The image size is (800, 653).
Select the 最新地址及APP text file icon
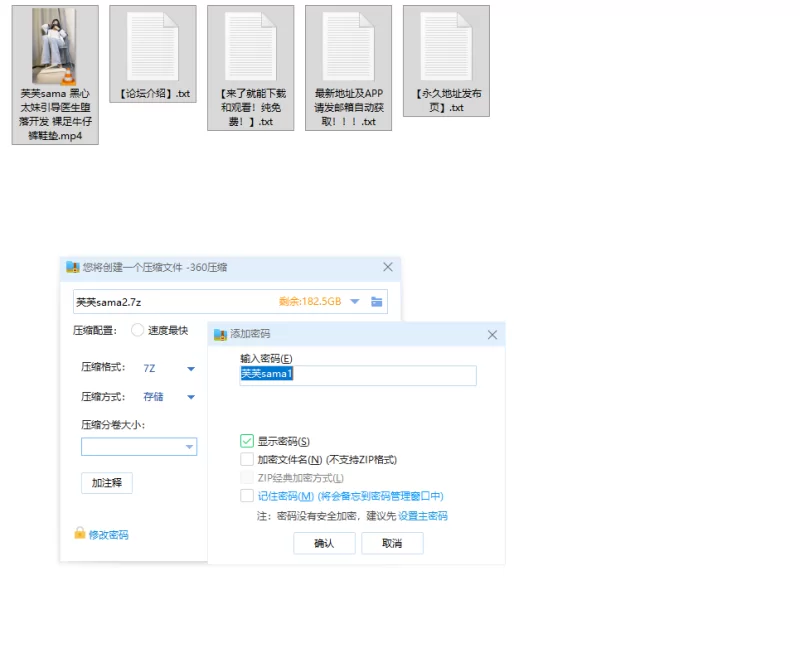348,47
